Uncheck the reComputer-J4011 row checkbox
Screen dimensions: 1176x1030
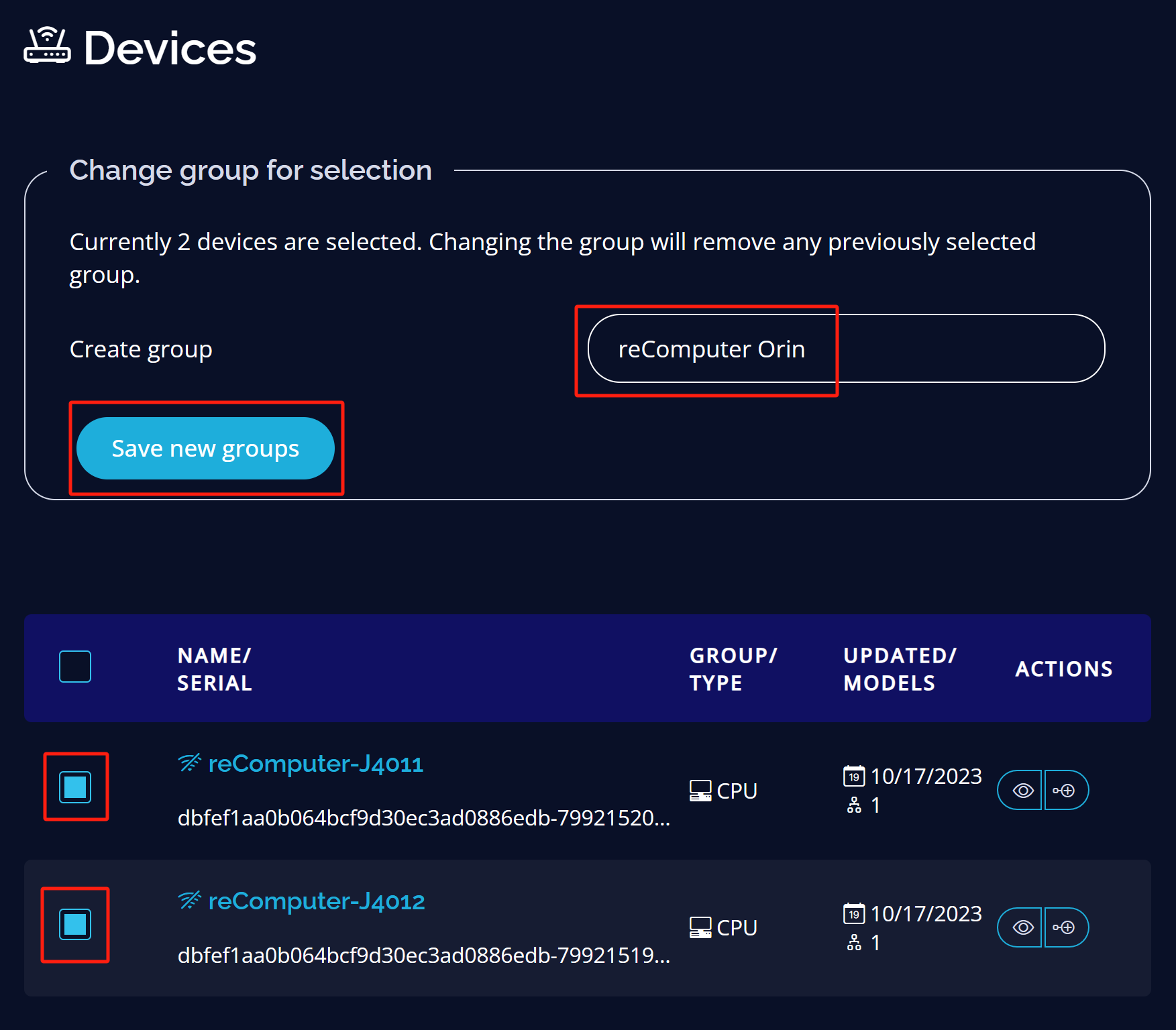75,787
